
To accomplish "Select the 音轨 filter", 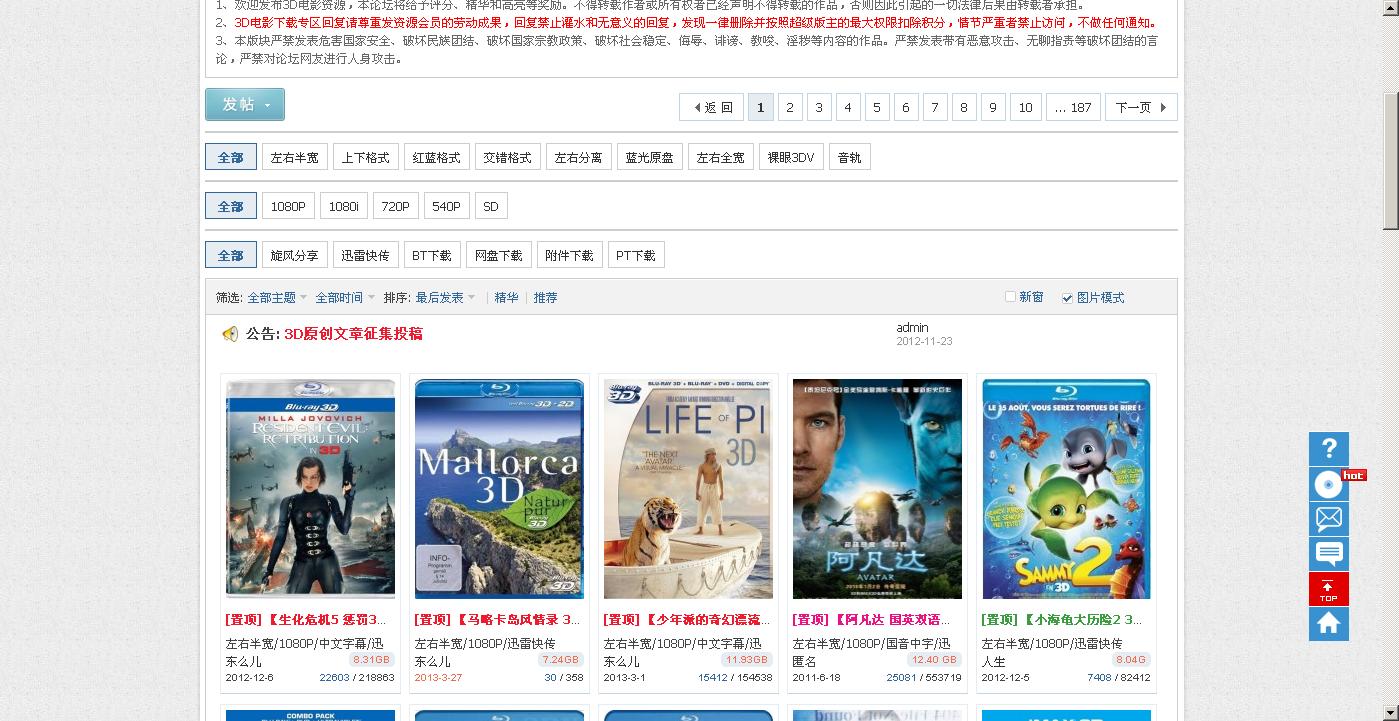I will click(x=850, y=157).
